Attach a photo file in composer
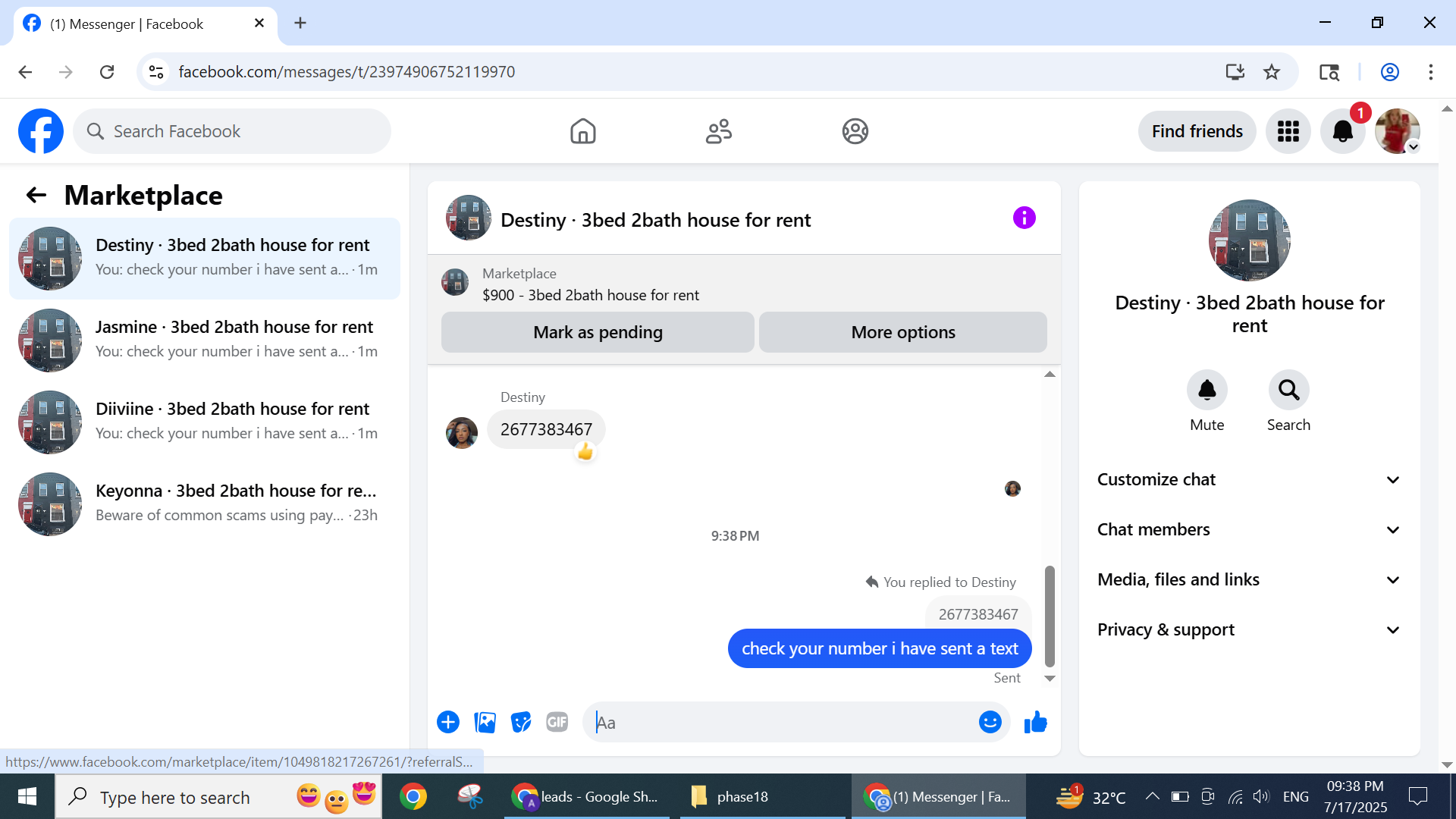 tap(485, 723)
